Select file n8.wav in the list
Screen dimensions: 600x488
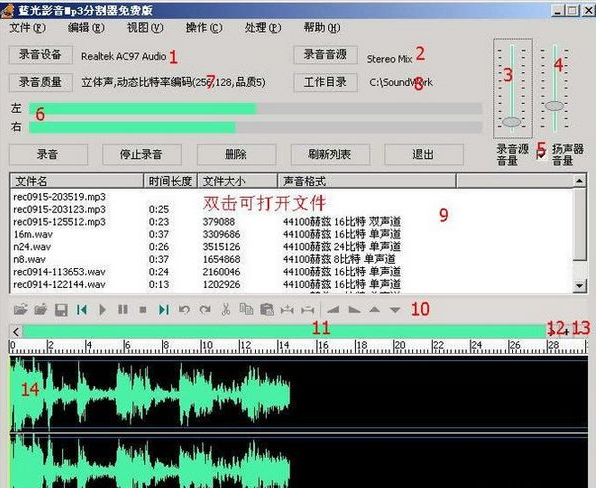point(29,260)
